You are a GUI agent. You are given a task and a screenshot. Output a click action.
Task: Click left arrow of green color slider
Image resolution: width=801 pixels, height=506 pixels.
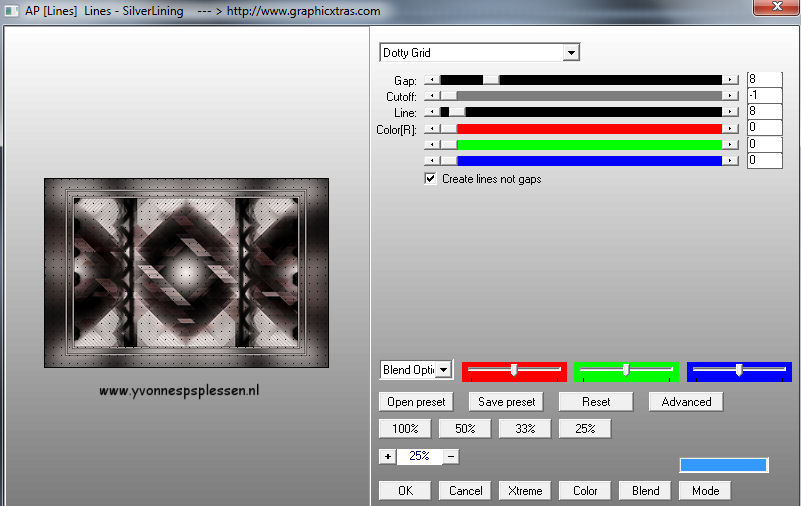click(x=432, y=145)
